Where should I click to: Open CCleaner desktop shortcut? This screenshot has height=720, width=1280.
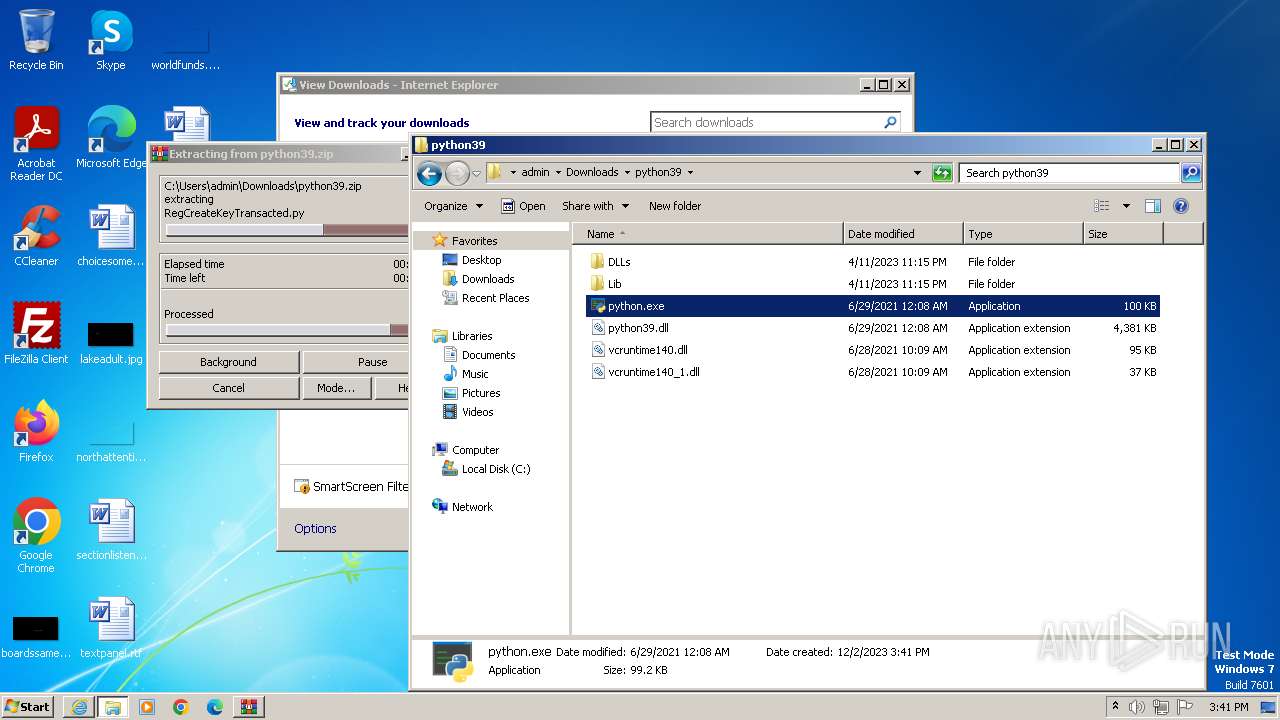click(x=36, y=236)
